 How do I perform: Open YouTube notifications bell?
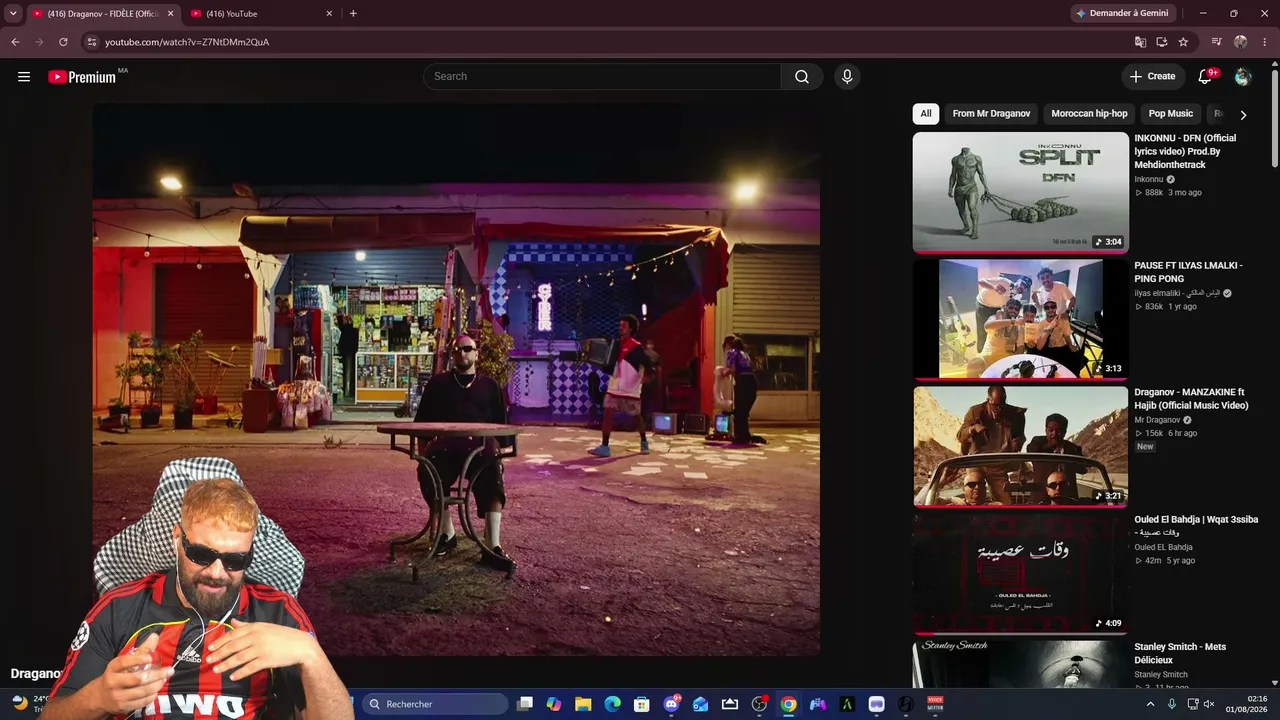(x=1205, y=77)
